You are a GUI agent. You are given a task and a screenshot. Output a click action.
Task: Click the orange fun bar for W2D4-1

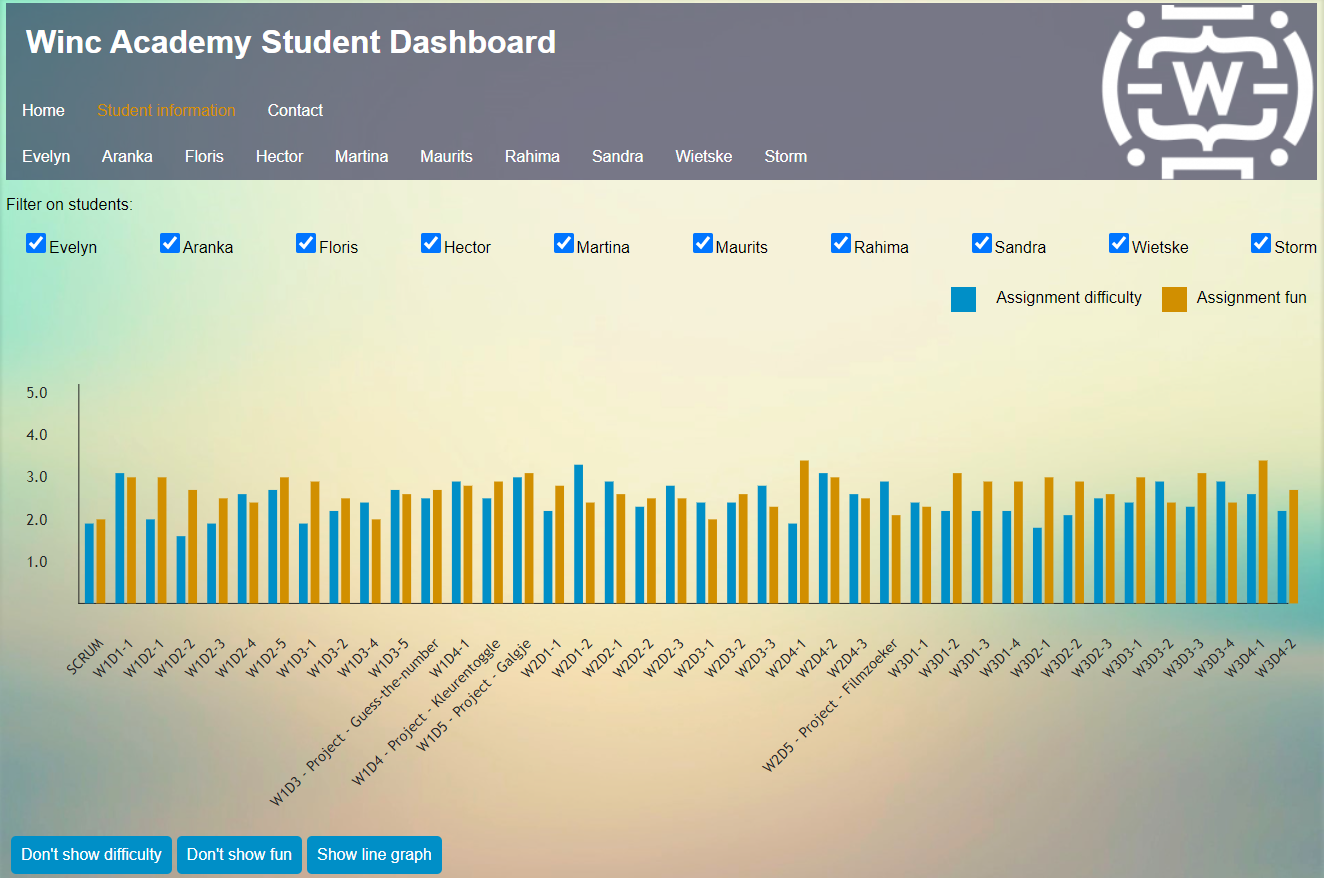coord(804,532)
